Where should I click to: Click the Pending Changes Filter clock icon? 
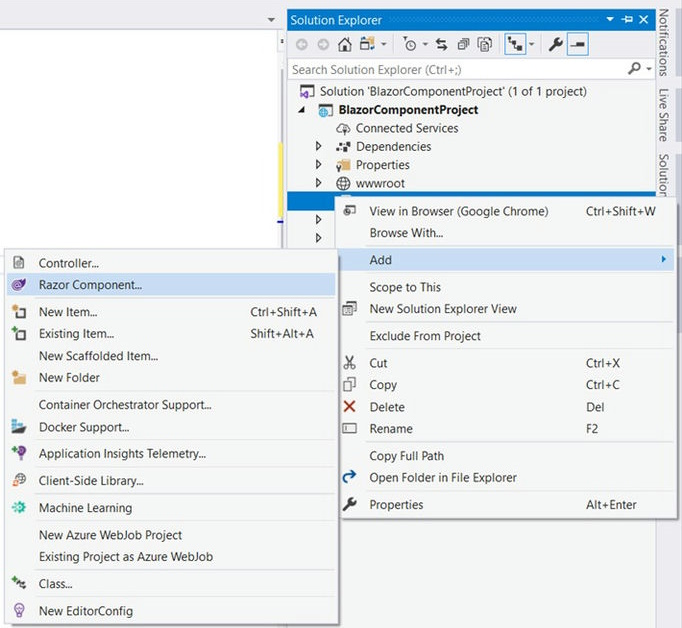coord(409,44)
